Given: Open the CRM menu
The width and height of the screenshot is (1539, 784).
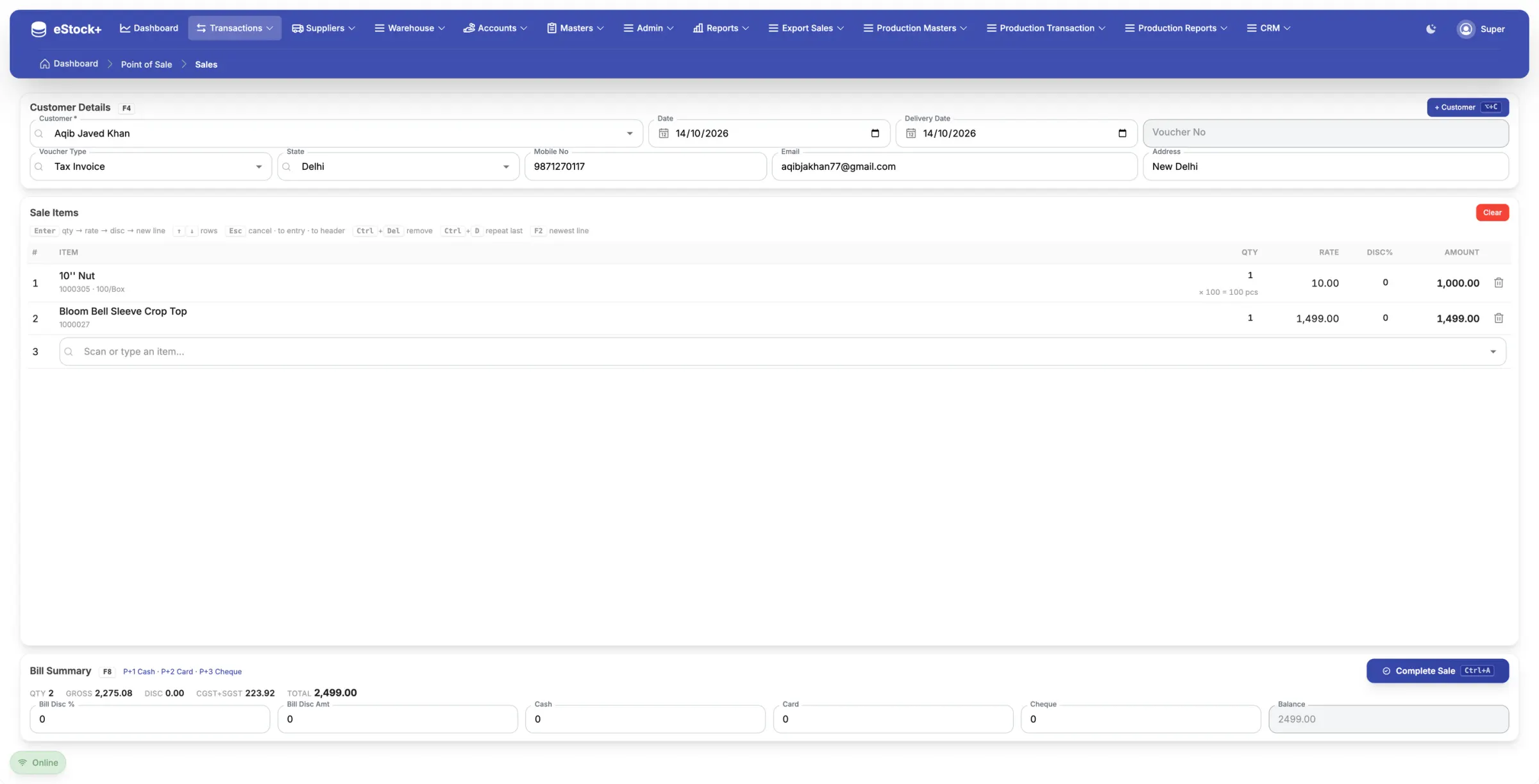Looking at the screenshot, I should click(x=1268, y=28).
